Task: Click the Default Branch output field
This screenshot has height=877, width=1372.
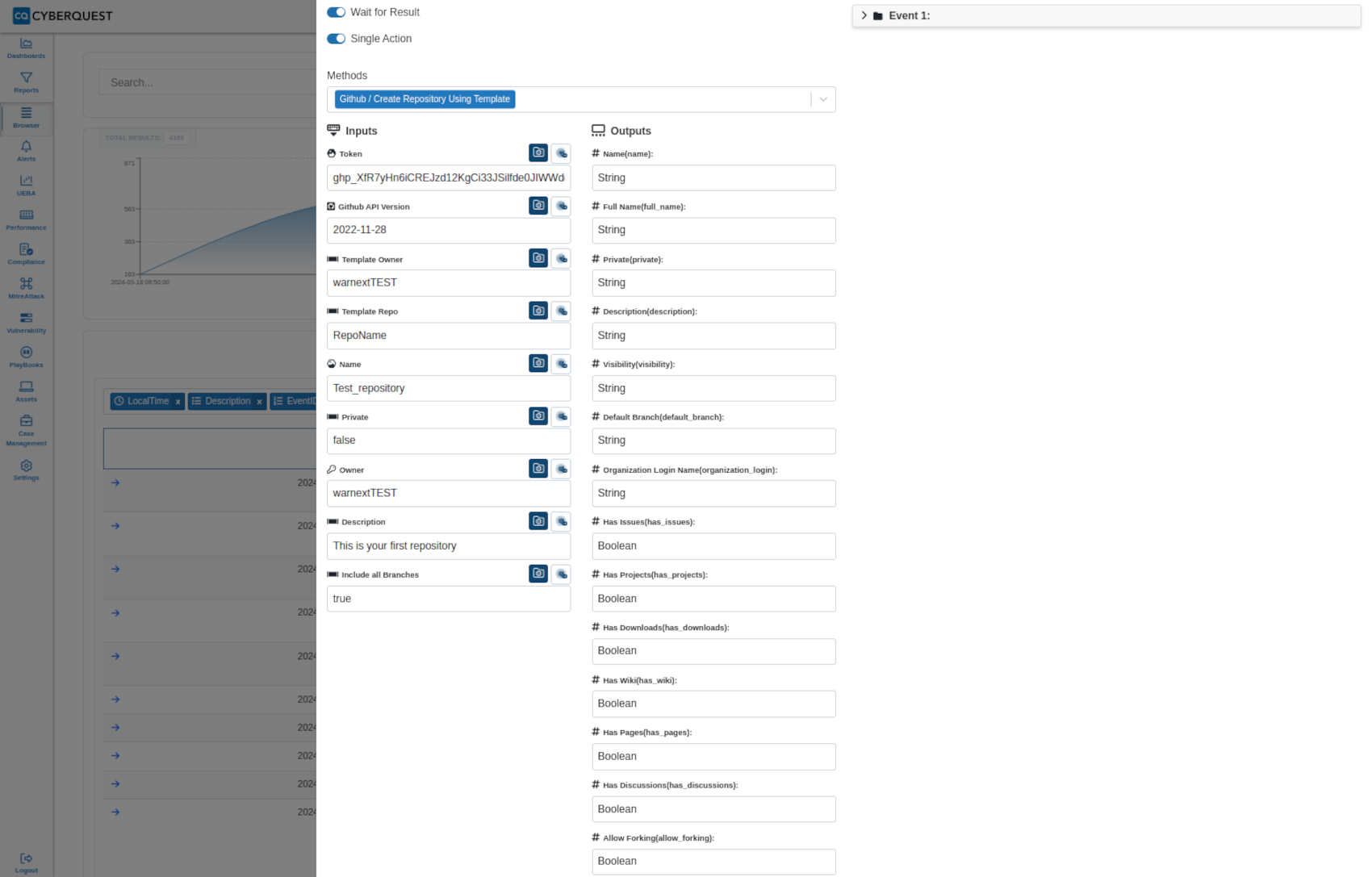Action: tap(713, 441)
